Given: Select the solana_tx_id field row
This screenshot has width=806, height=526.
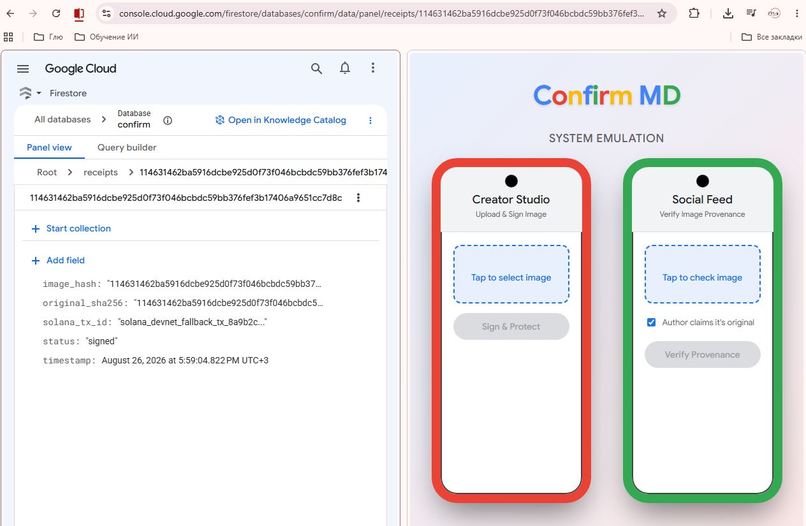Looking at the screenshot, I should (x=154, y=322).
